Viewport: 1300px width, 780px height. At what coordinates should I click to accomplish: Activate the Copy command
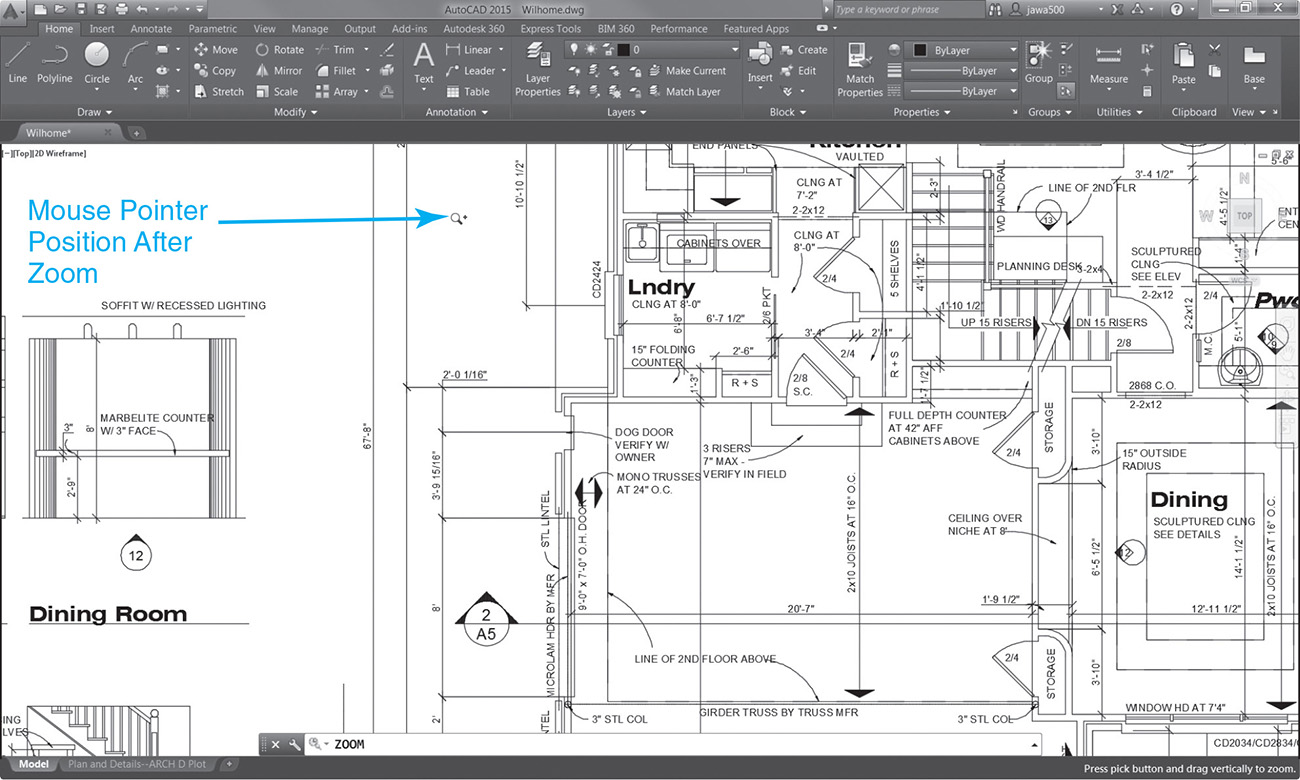click(214, 71)
